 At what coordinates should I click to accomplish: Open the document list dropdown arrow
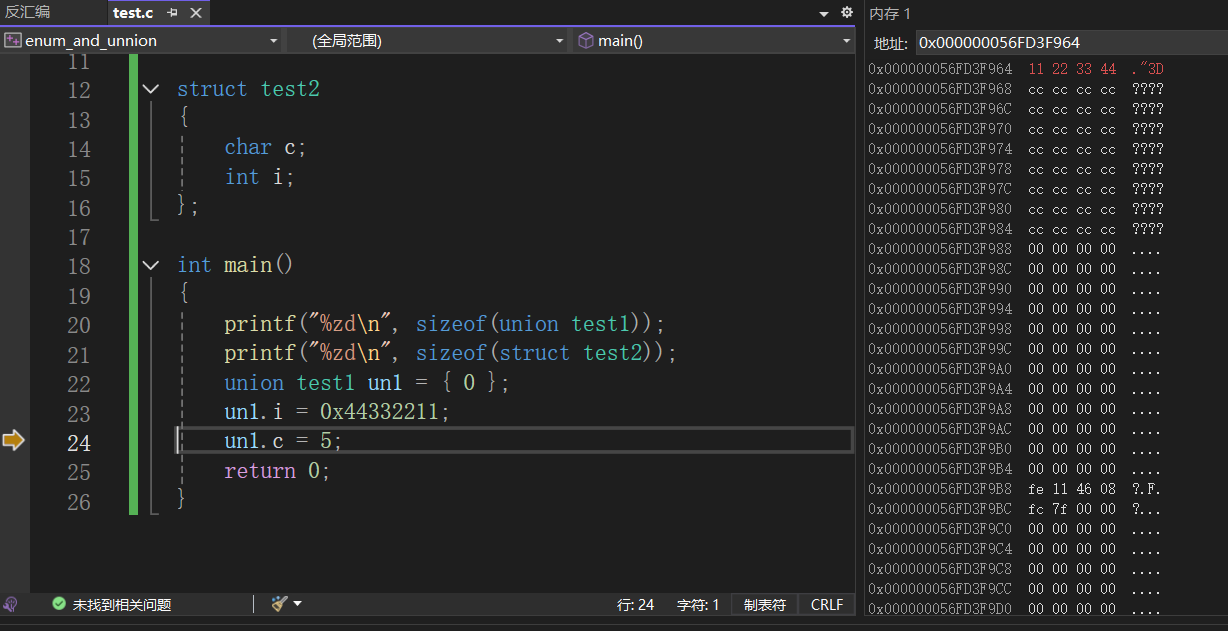coord(824,14)
